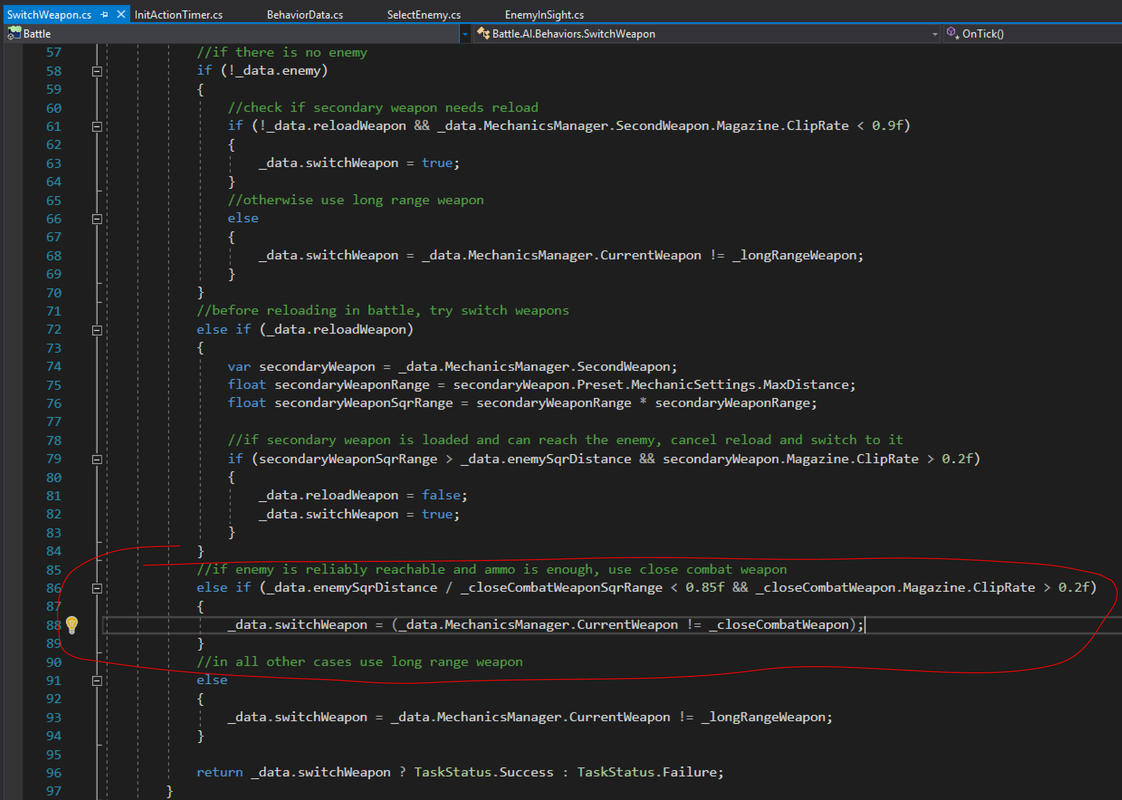Close the SwitchWeapon.cs tab
The image size is (1122, 800).
tap(121, 14)
